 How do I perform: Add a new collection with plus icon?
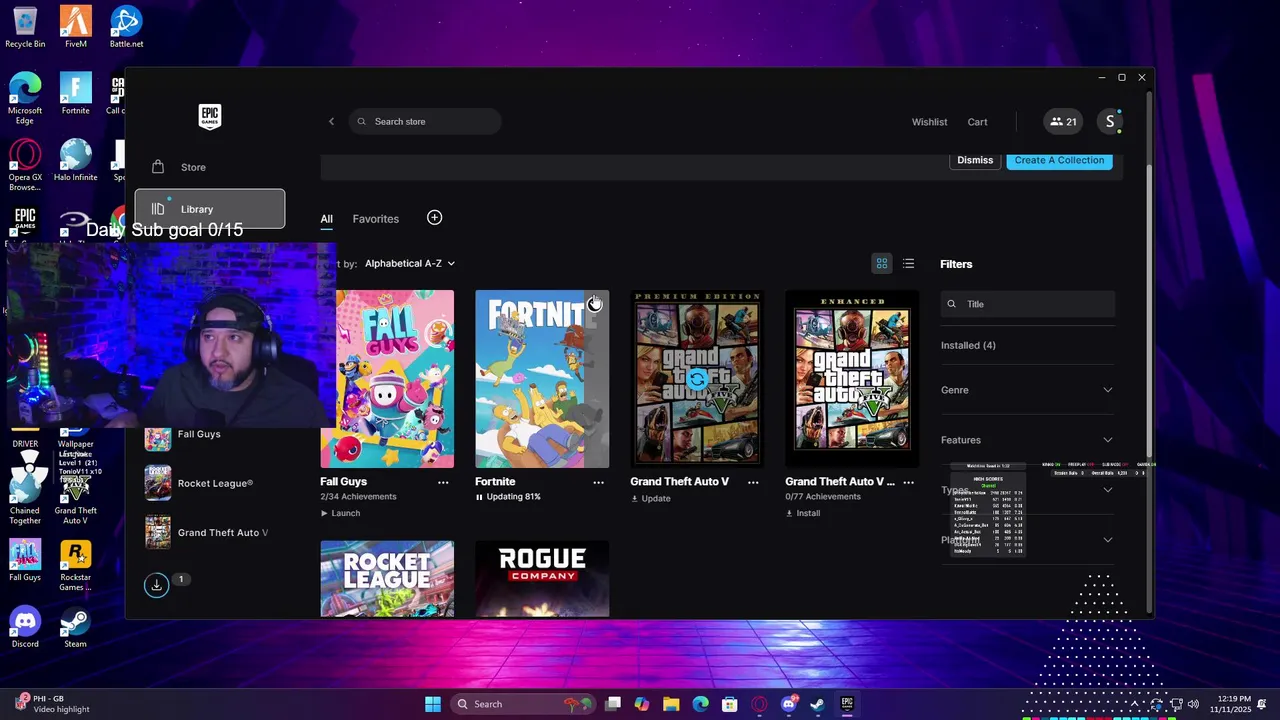tap(434, 218)
